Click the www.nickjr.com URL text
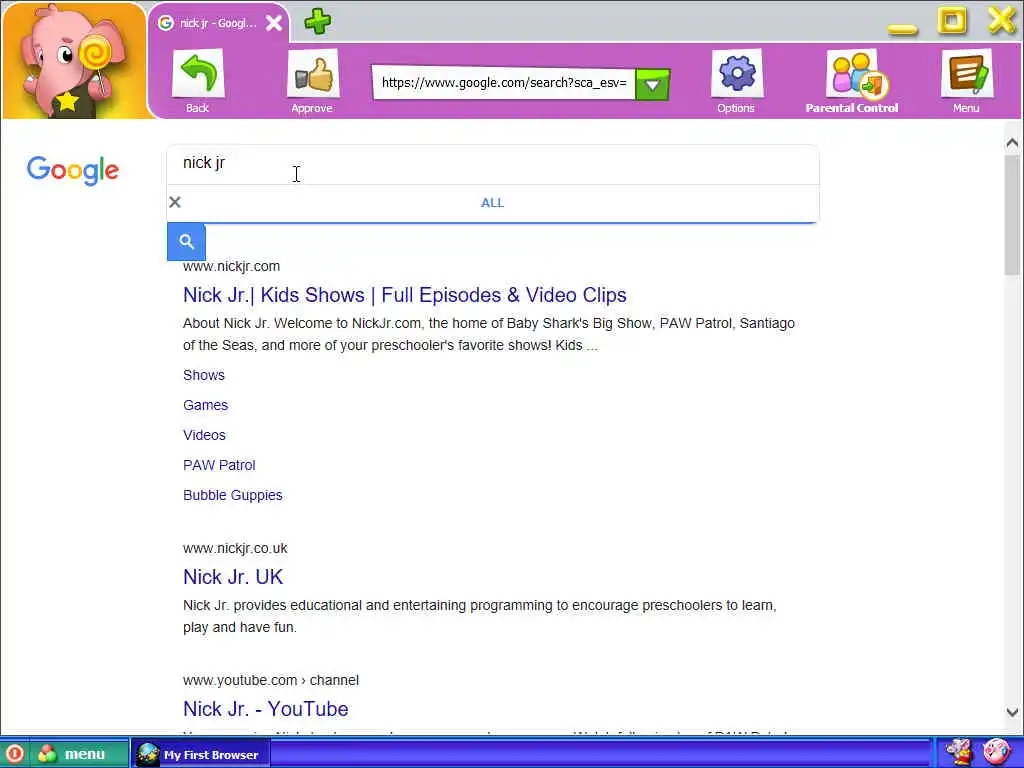 pos(231,266)
